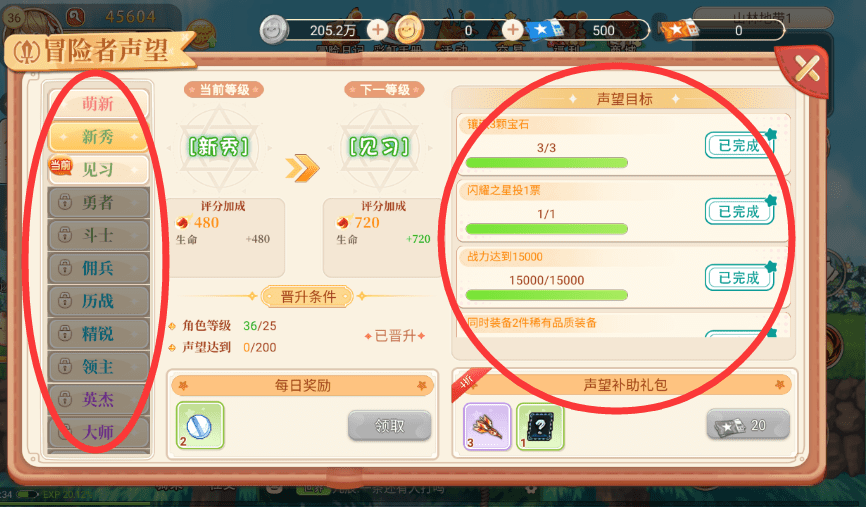Click 已完成 for the gem inlay goal
866x507 pixels.
pyautogui.click(x=739, y=145)
